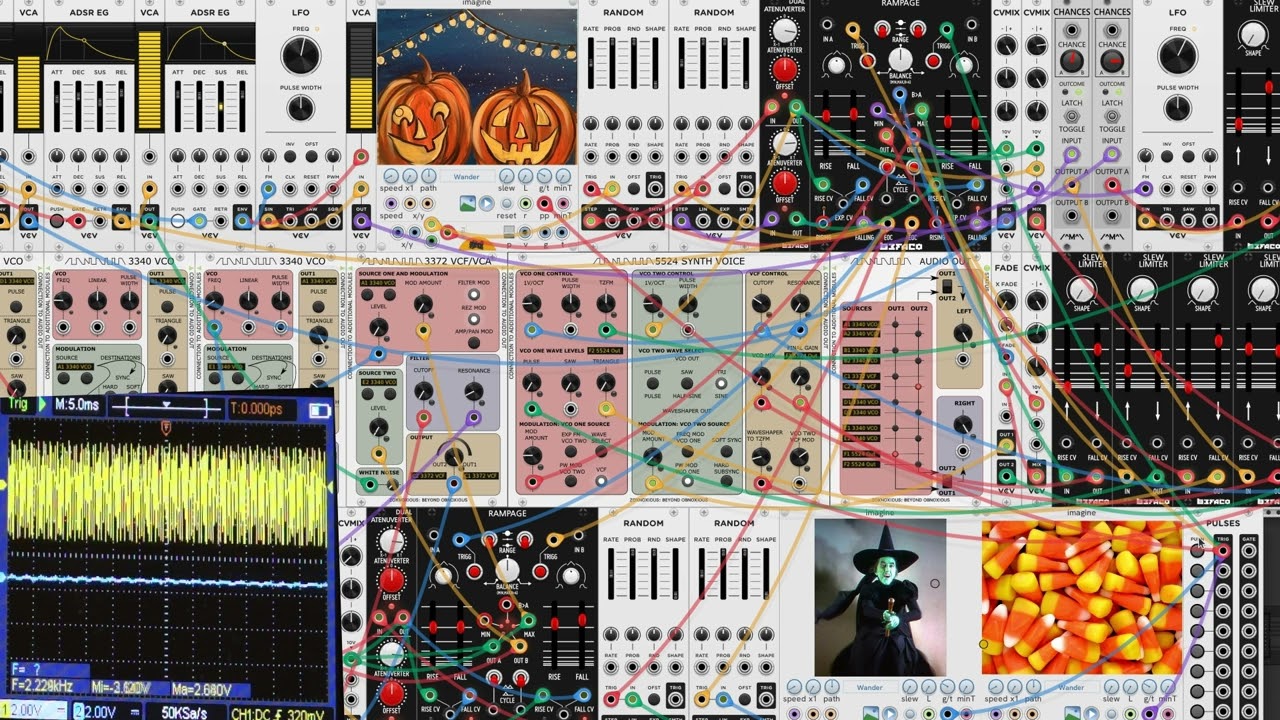
Task: Open the A1 3340 VCO source selector in 3372 VCF/VCA
Action: coord(377,283)
